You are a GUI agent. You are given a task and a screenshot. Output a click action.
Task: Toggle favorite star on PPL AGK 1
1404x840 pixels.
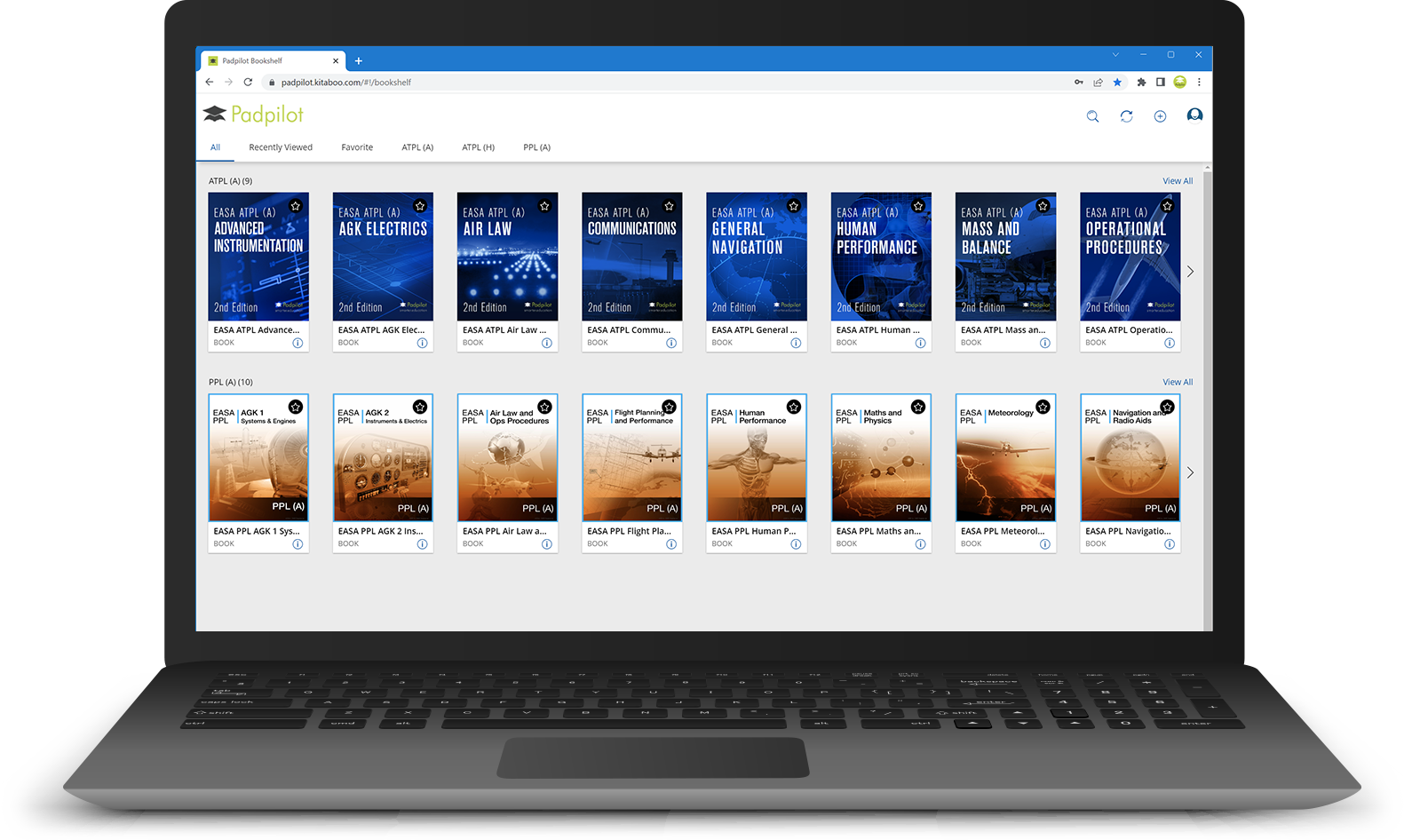click(x=296, y=407)
